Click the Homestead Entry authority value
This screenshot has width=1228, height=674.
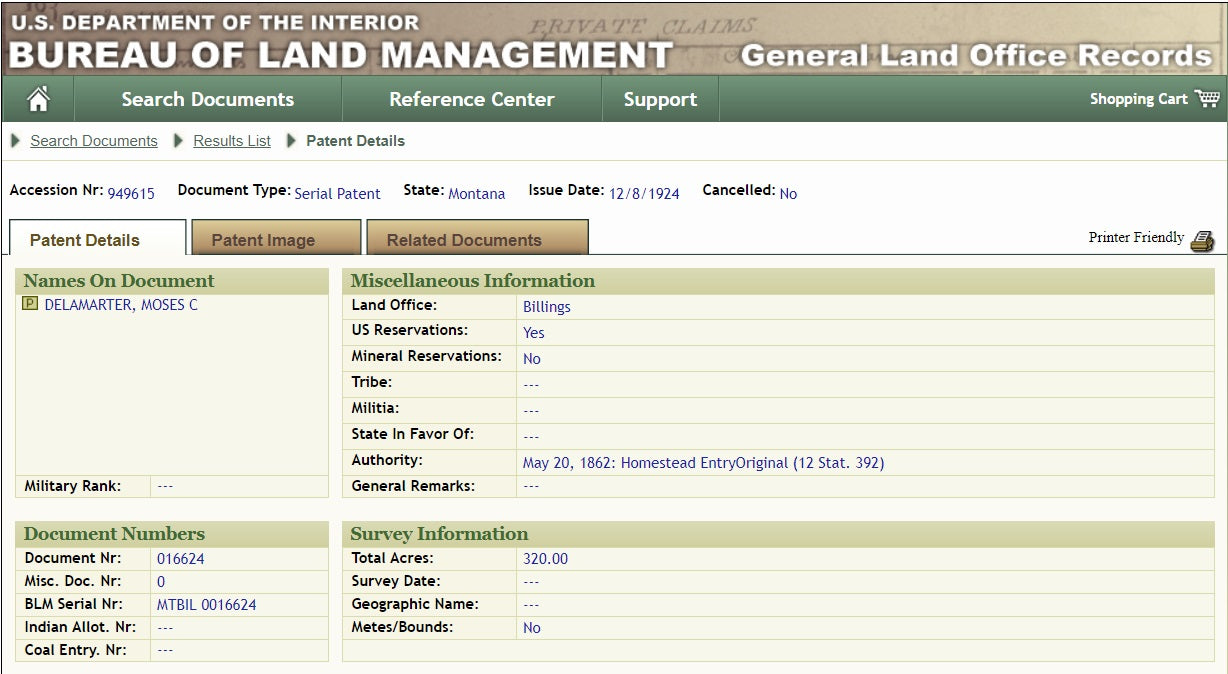[x=703, y=463]
